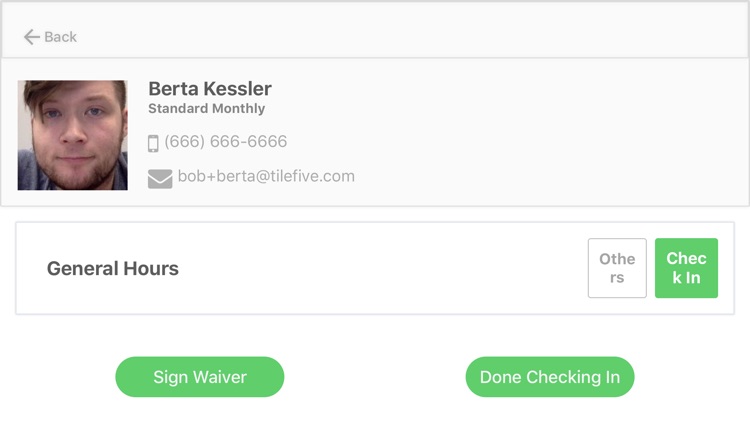Image resolution: width=750 pixels, height=422 pixels.
Task: Select the General Hours label
Action: pos(113,268)
